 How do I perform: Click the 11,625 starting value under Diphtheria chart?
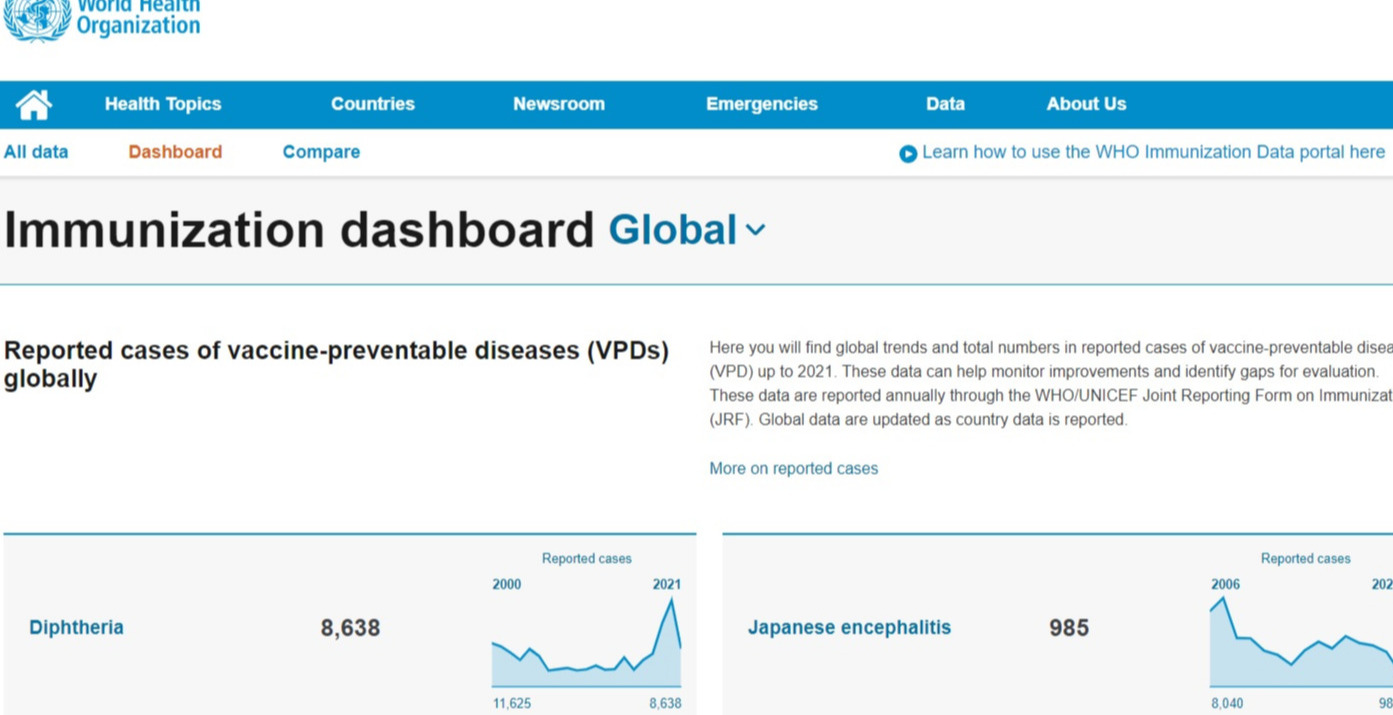[x=512, y=703]
